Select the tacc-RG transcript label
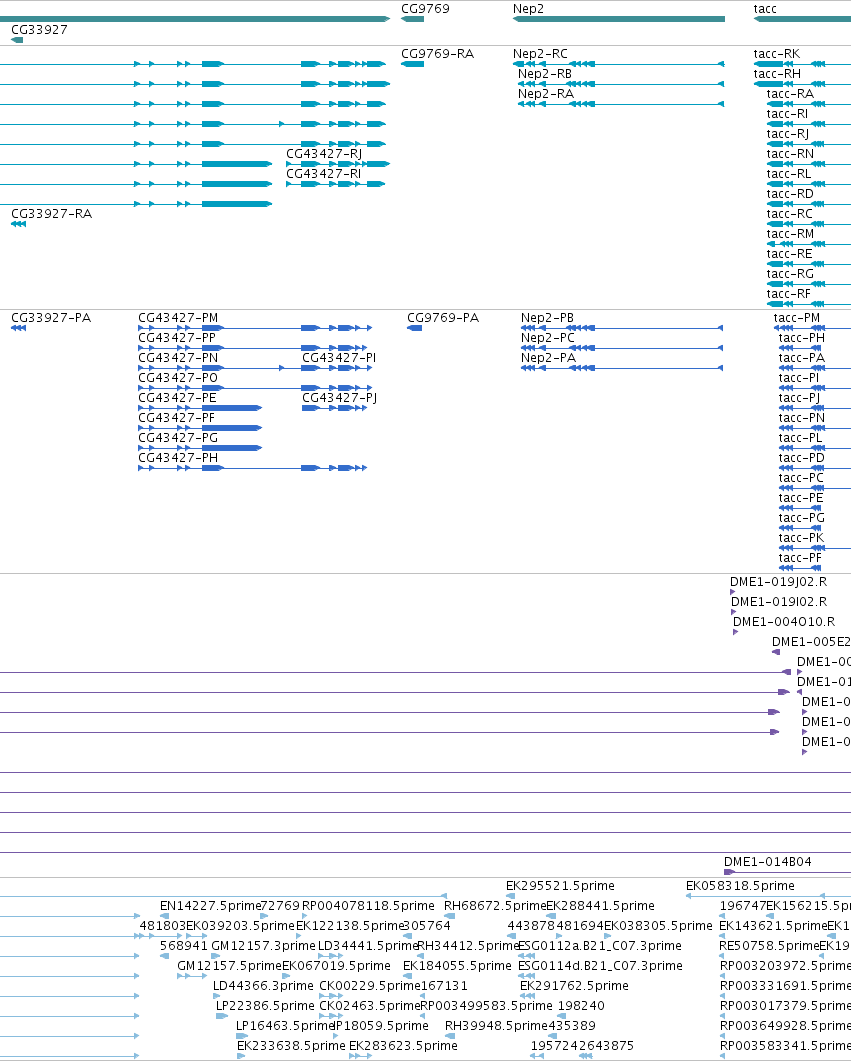This screenshot has width=851, height=1061. click(x=790, y=273)
